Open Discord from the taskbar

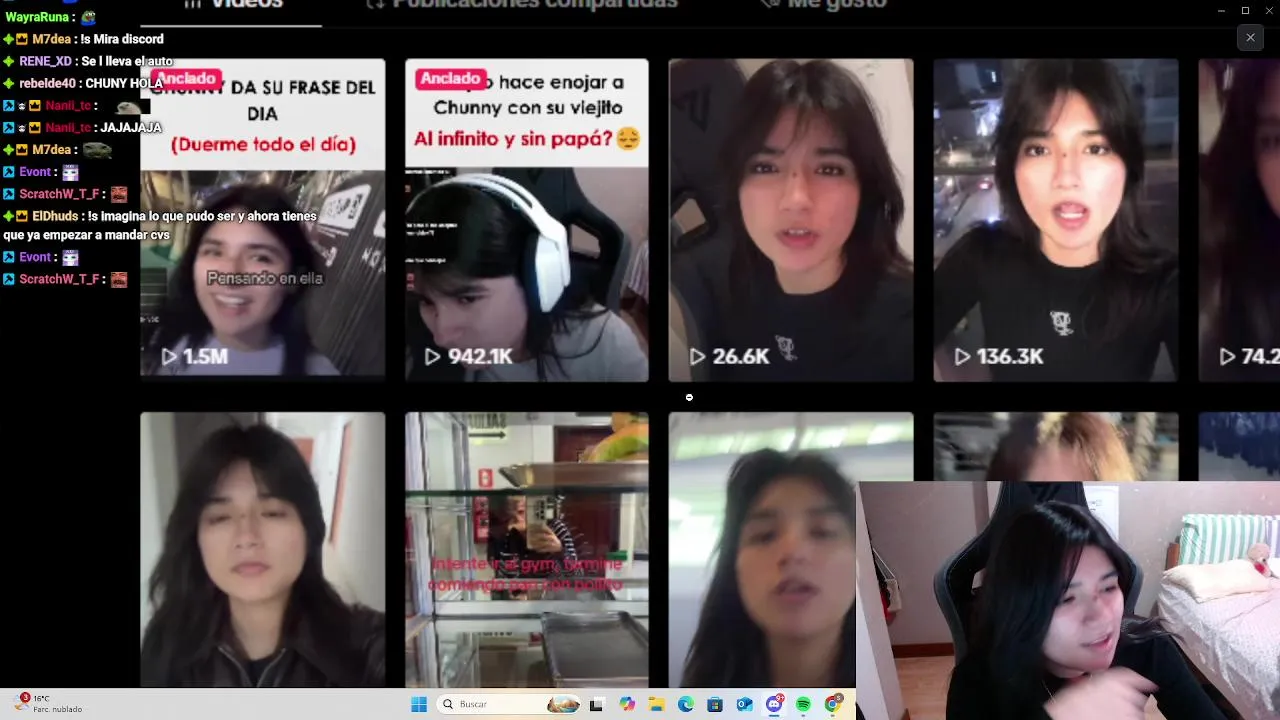click(x=774, y=704)
